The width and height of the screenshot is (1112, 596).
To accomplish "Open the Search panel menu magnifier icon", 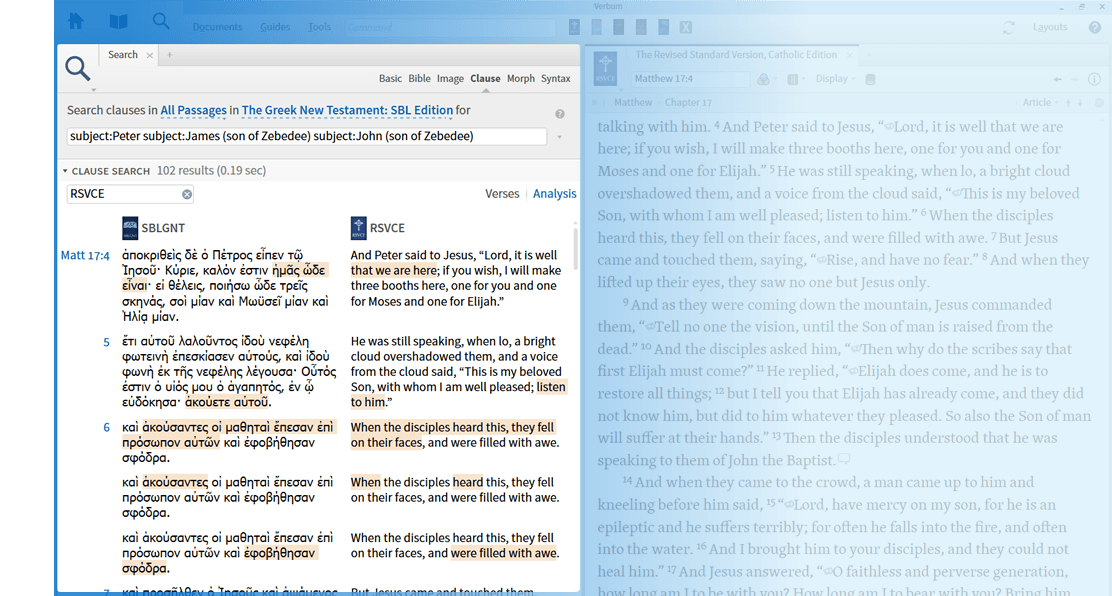I will click(77, 69).
